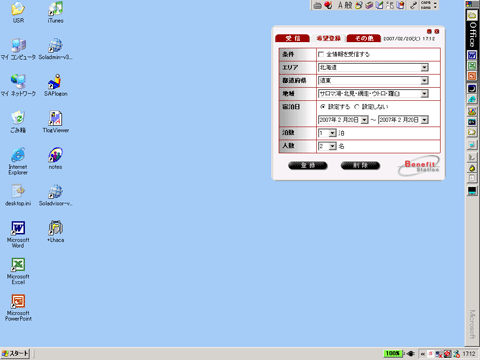The width and height of the screenshot is (480, 360).
Task: Switch to the 受信 tab
Action: (x=292, y=38)
